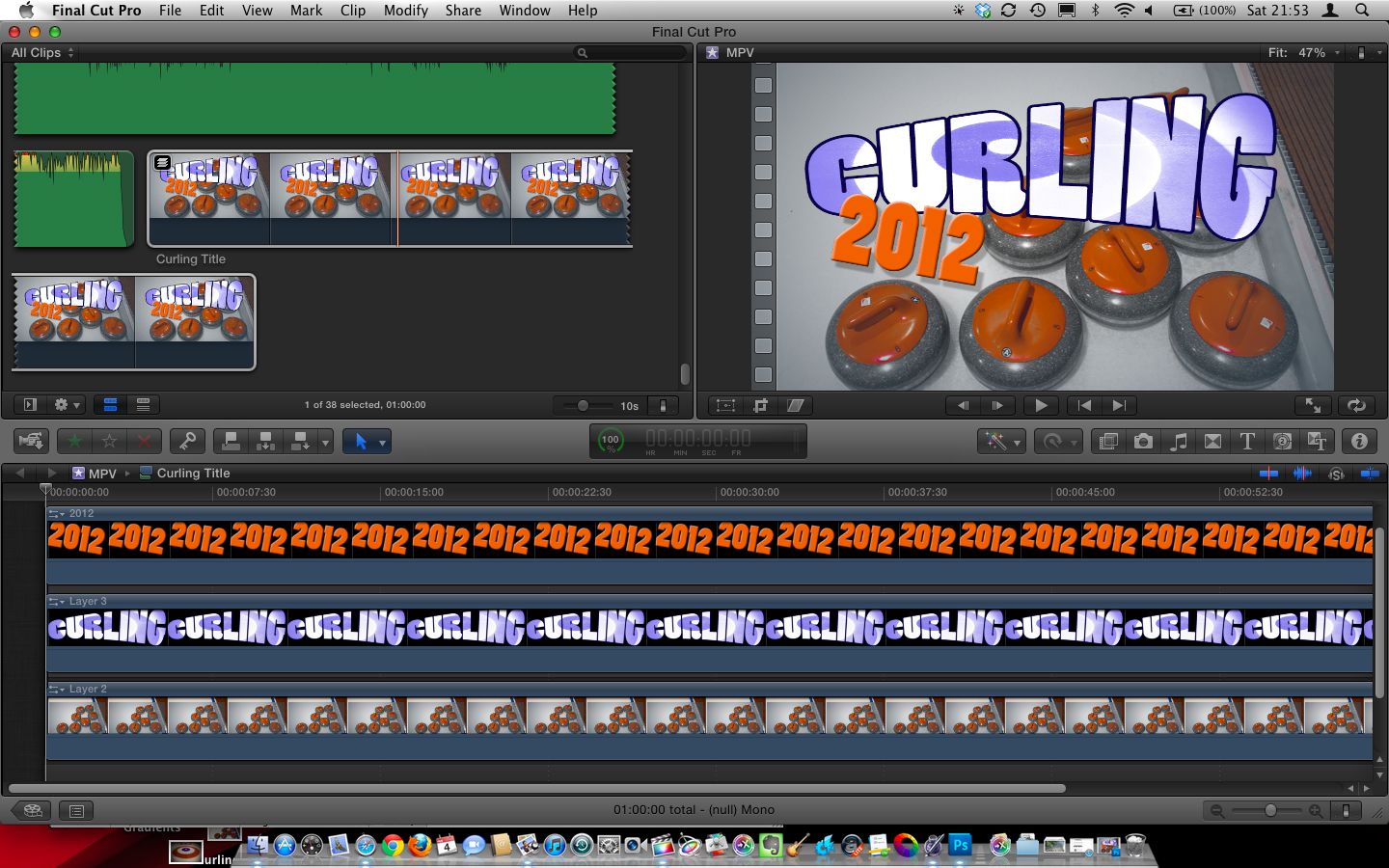Step forward one frame in viewer
The image size is (1389, 868).
997,406
